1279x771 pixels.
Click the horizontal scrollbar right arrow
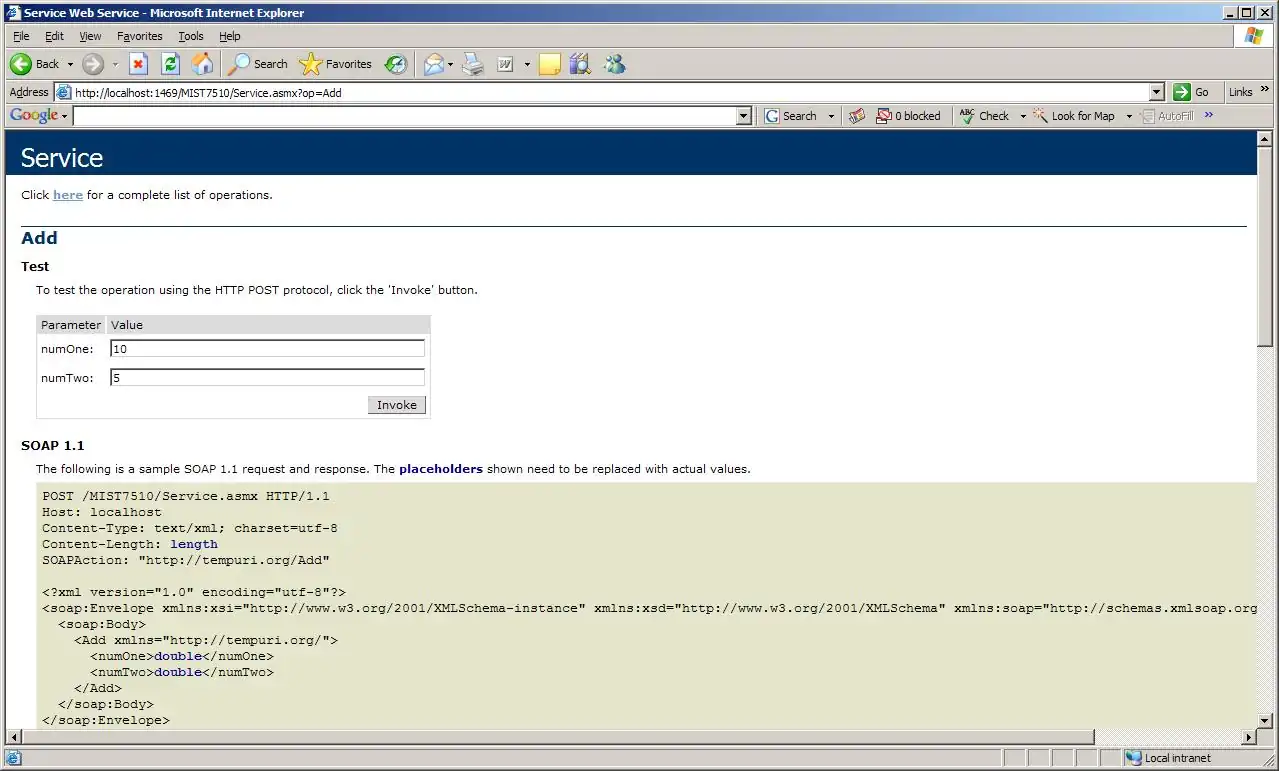click(x=1248, y=737)
